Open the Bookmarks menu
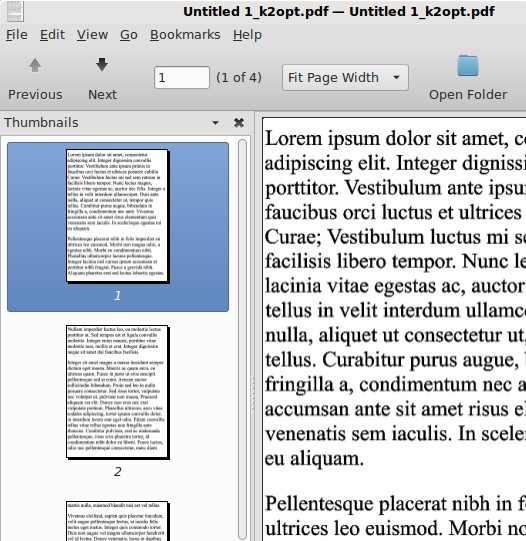 tap(185, 35)
